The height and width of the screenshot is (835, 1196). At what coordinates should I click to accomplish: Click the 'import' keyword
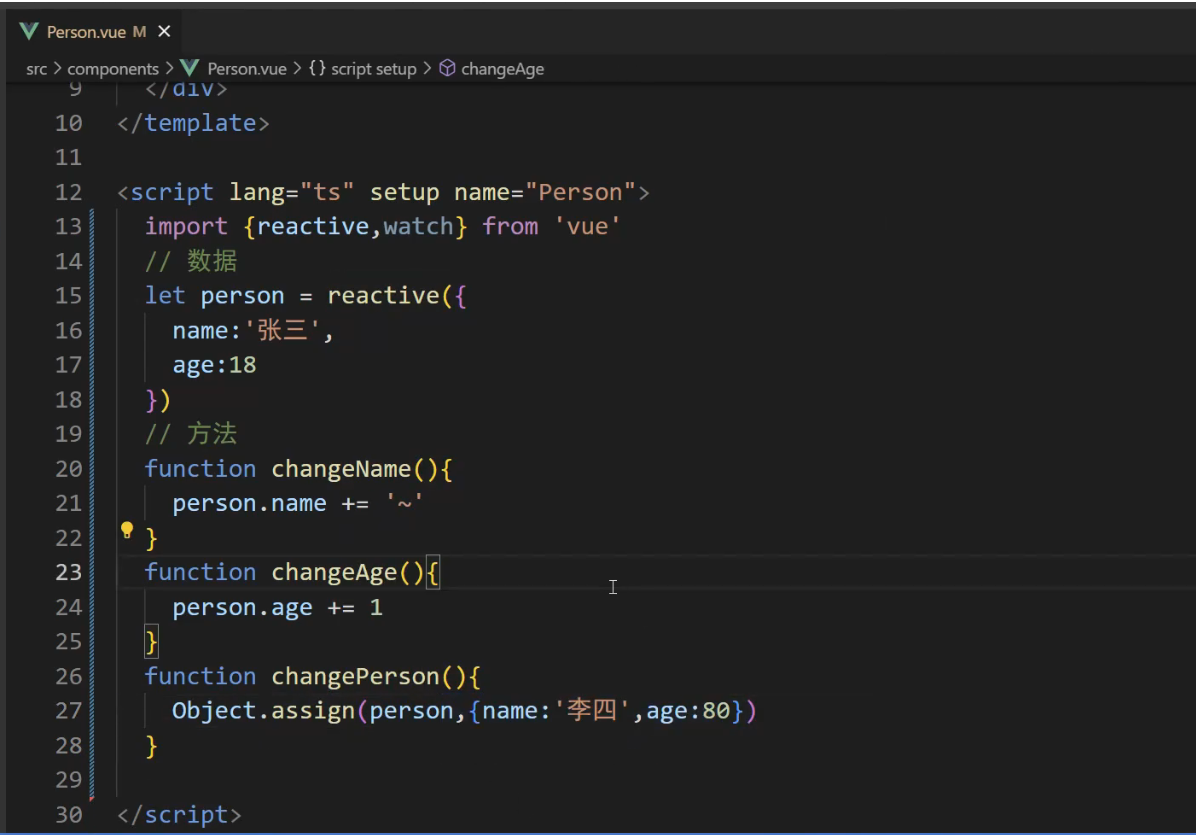coord(186,226)
